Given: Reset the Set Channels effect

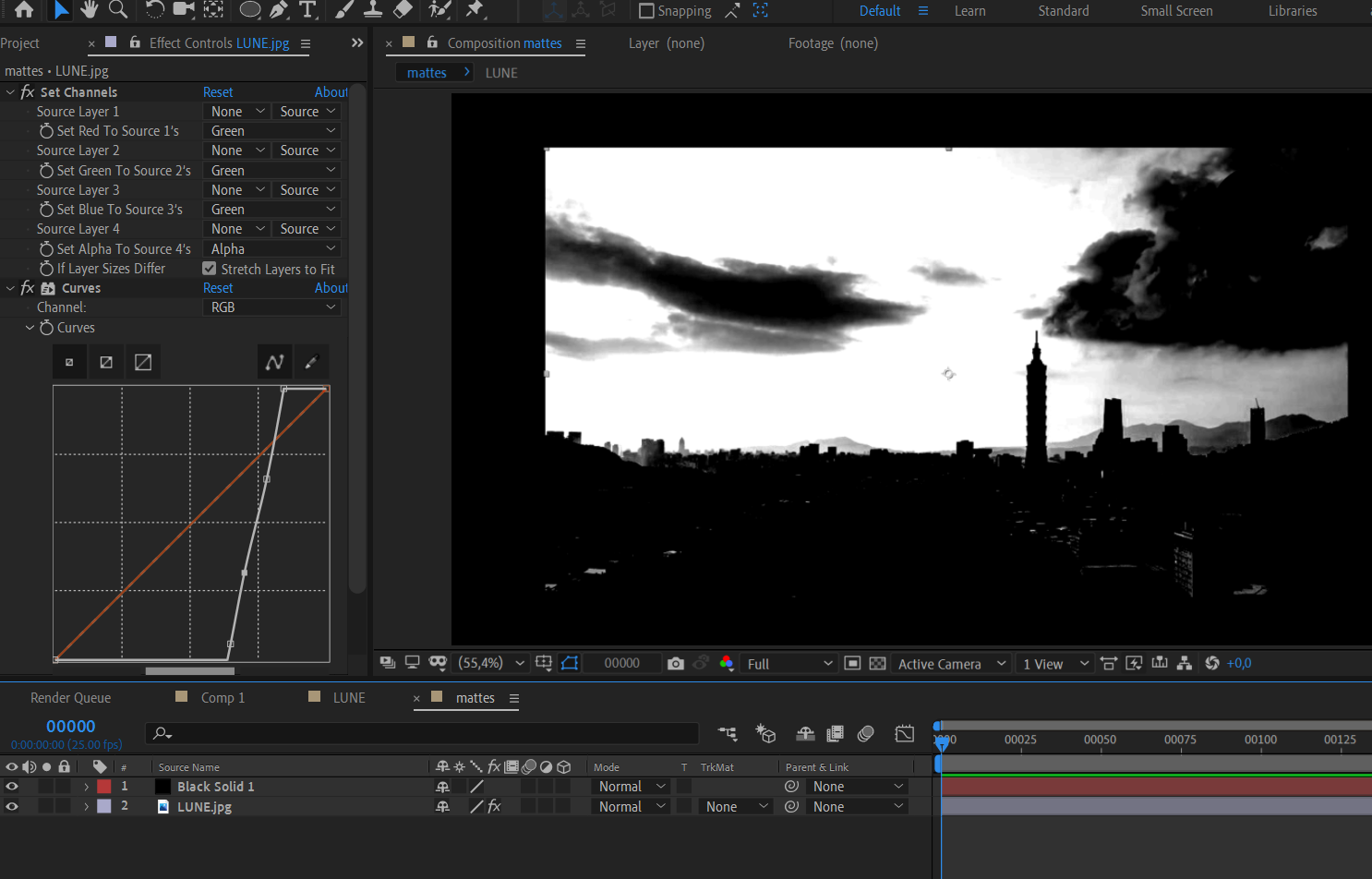Looking at the screenshot, I should point(218,92).
